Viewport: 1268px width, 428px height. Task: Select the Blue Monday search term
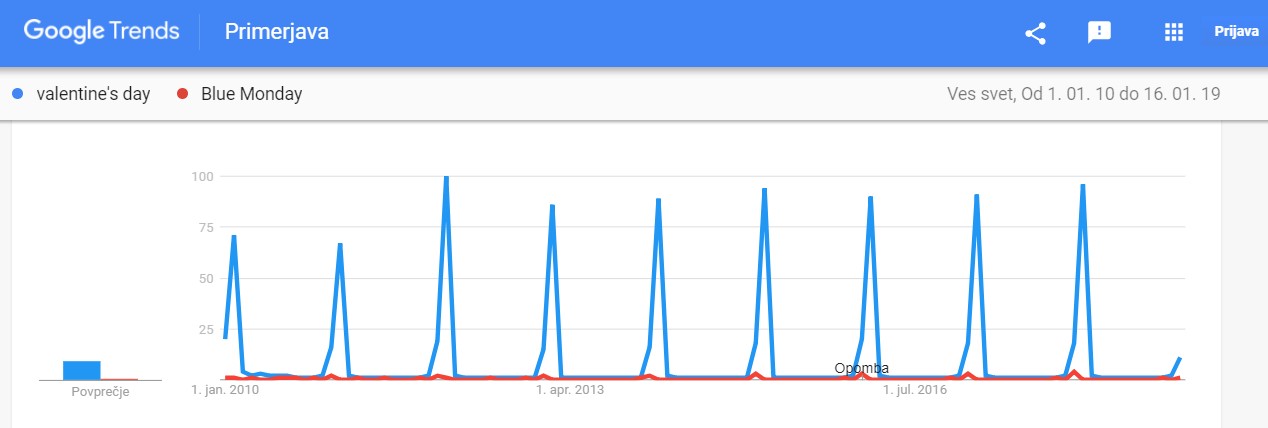click(251, 95)
